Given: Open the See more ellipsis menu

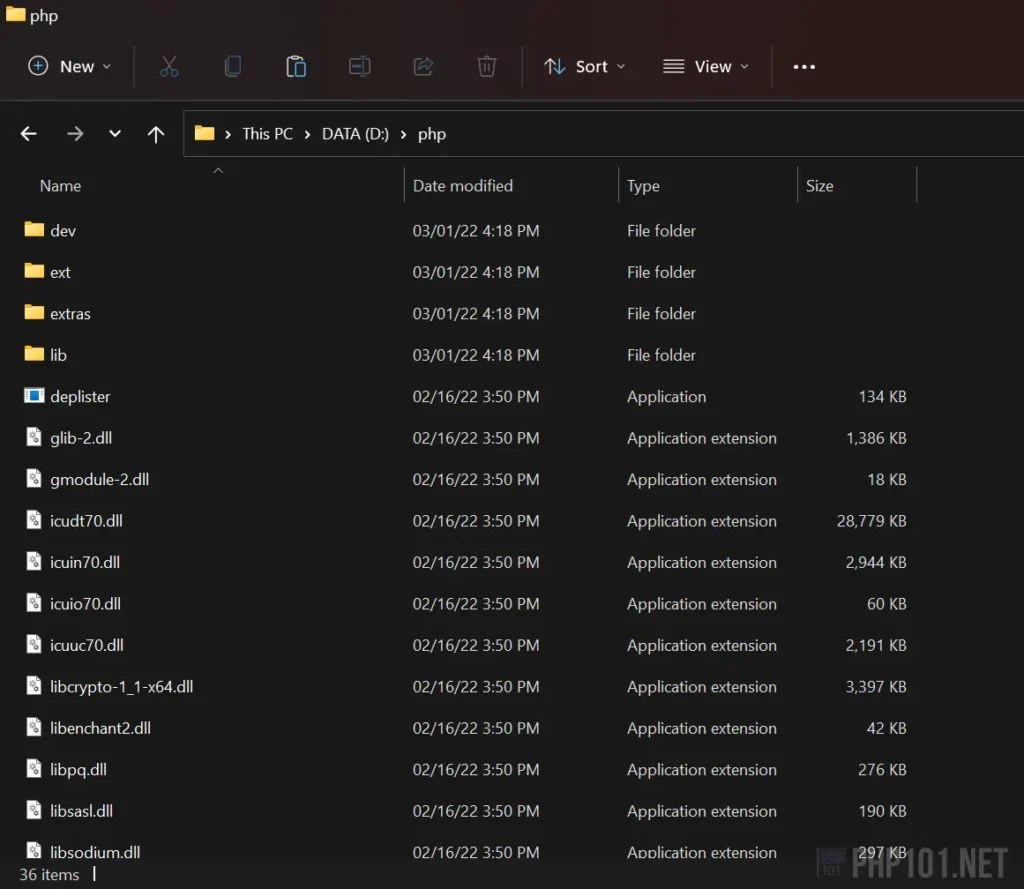Looking at the screenshot, I should [x=804, y=66].
